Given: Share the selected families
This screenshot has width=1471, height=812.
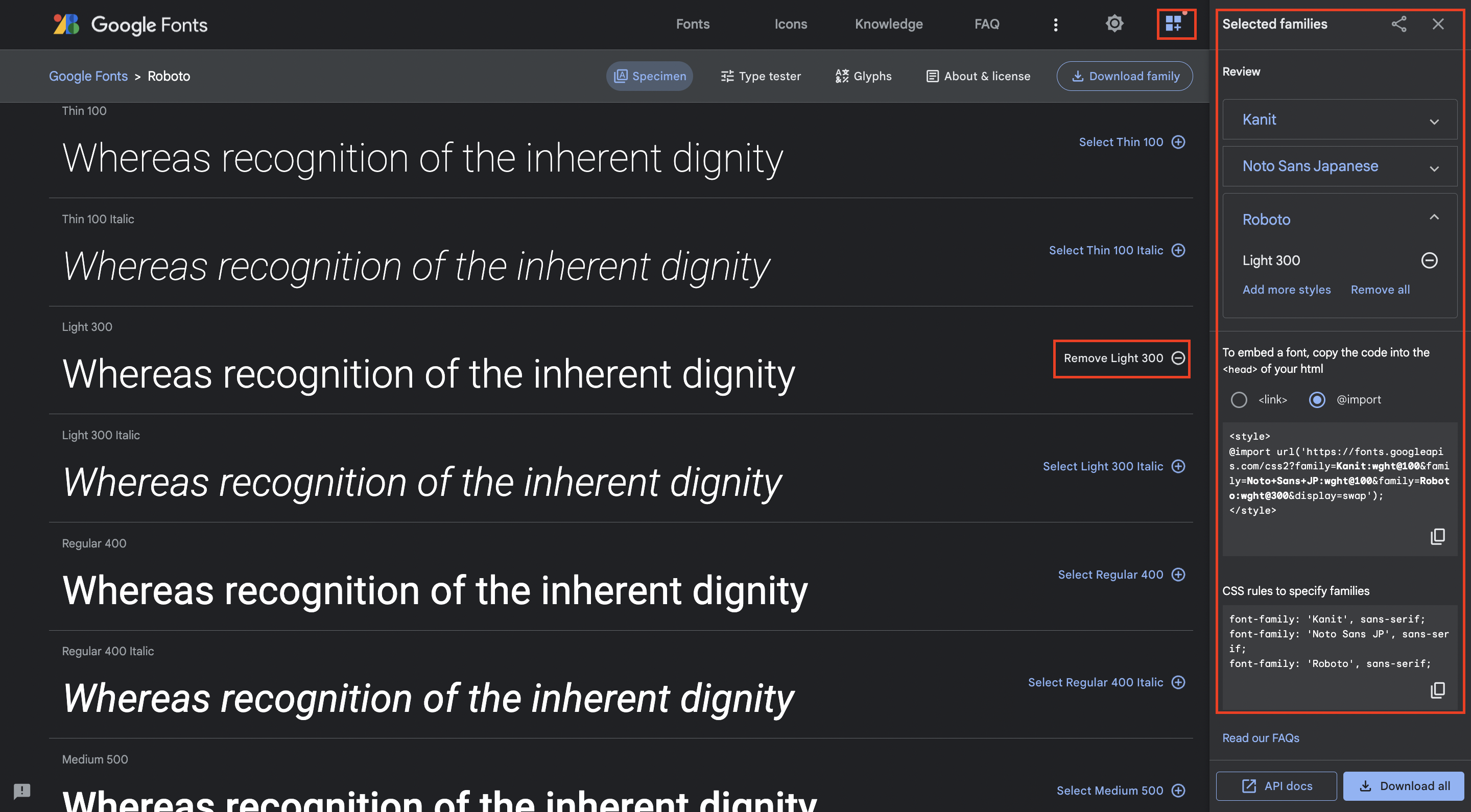Looking at the screenshot, I should 1398,24.
